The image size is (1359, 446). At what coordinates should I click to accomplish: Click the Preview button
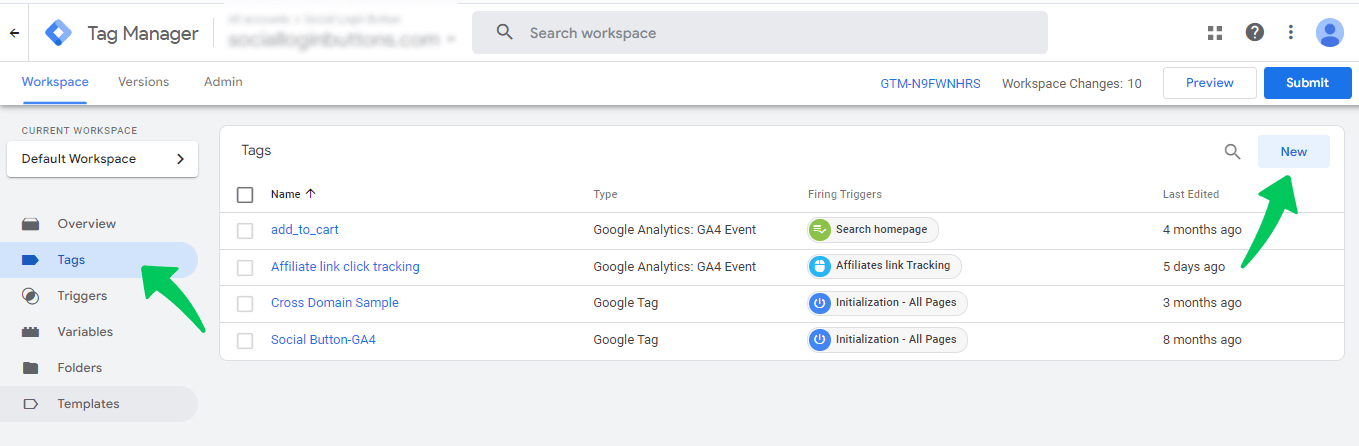1209,83
